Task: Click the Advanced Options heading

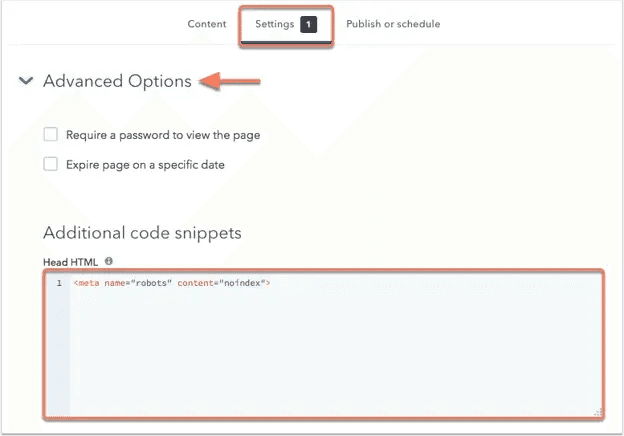Action: point(117,81)
